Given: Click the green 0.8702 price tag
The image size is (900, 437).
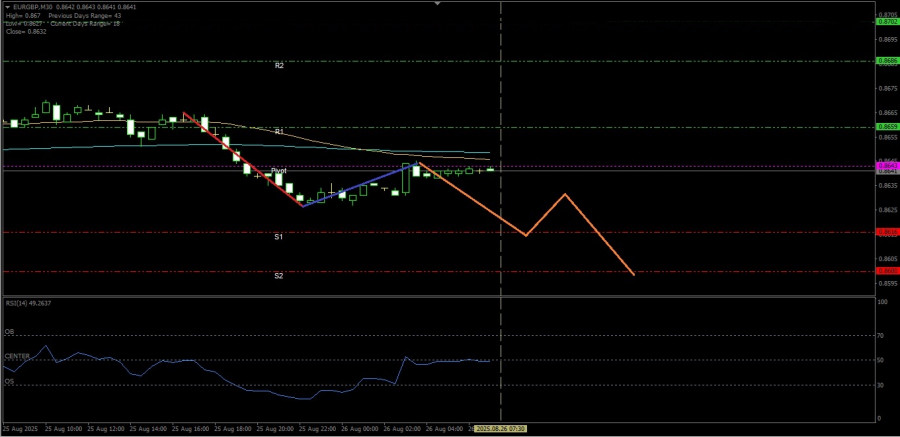Looking at the screenshot, I should click(887, 21).
